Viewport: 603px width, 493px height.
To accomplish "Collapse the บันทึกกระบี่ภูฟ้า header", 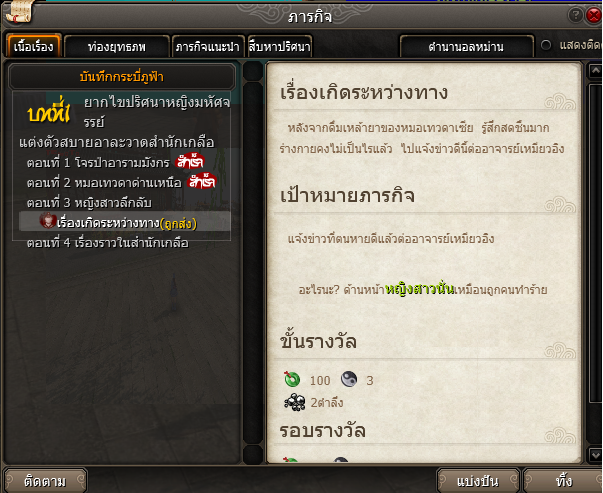I will click(122, 77).
